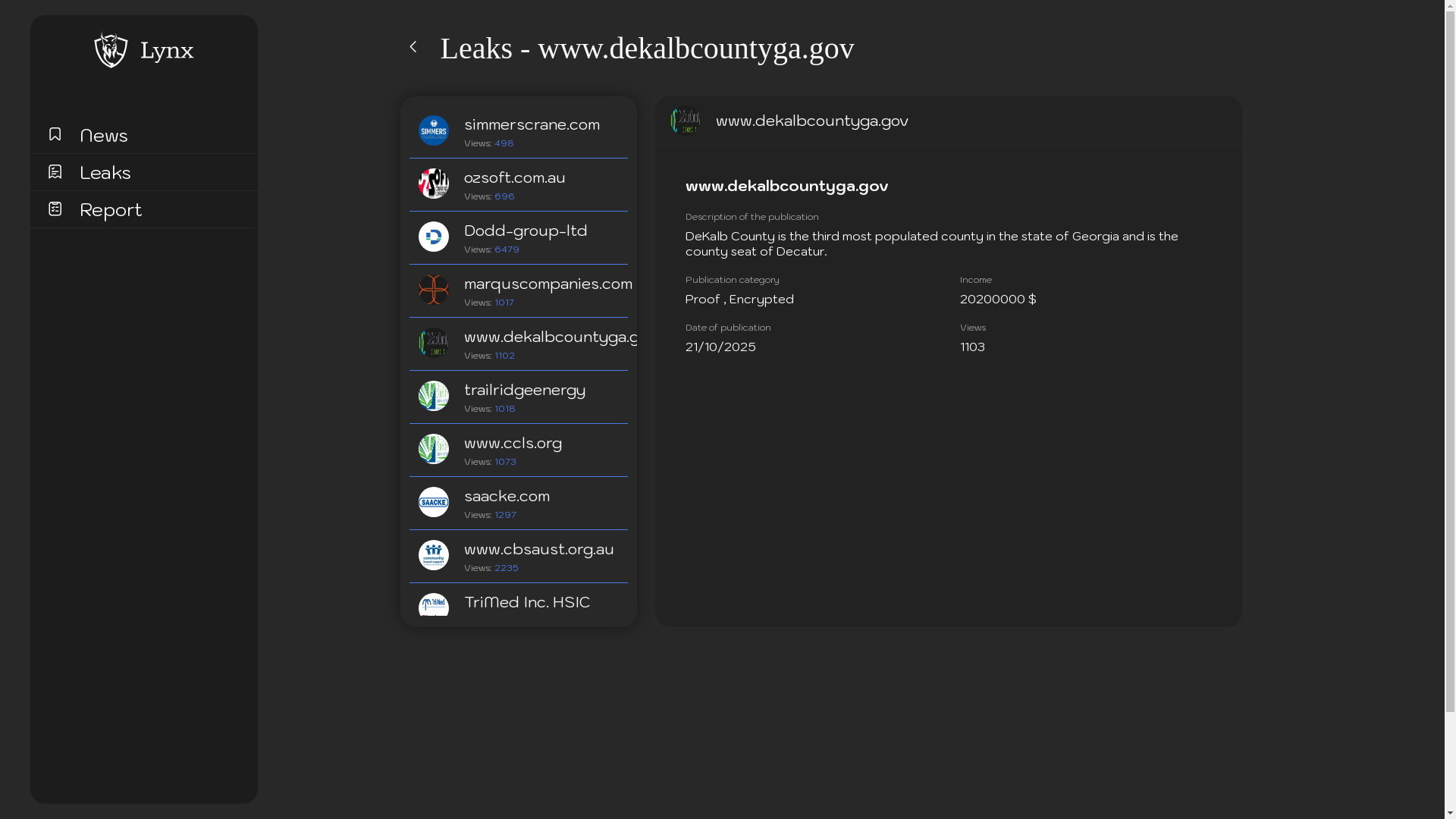1456x819 pixels.
Task: Click the marquscompanies.com logo icon
Action: coord(434,290)
